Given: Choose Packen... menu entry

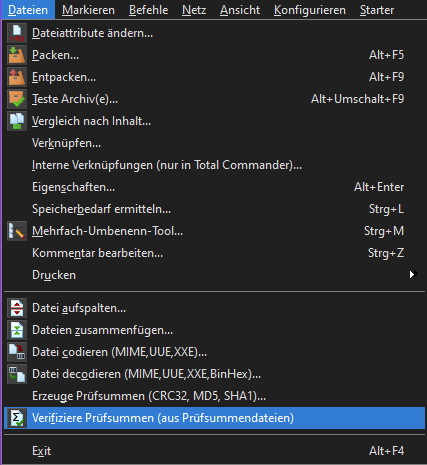Looking at the screenshot, I should click(x=214, y=55).
